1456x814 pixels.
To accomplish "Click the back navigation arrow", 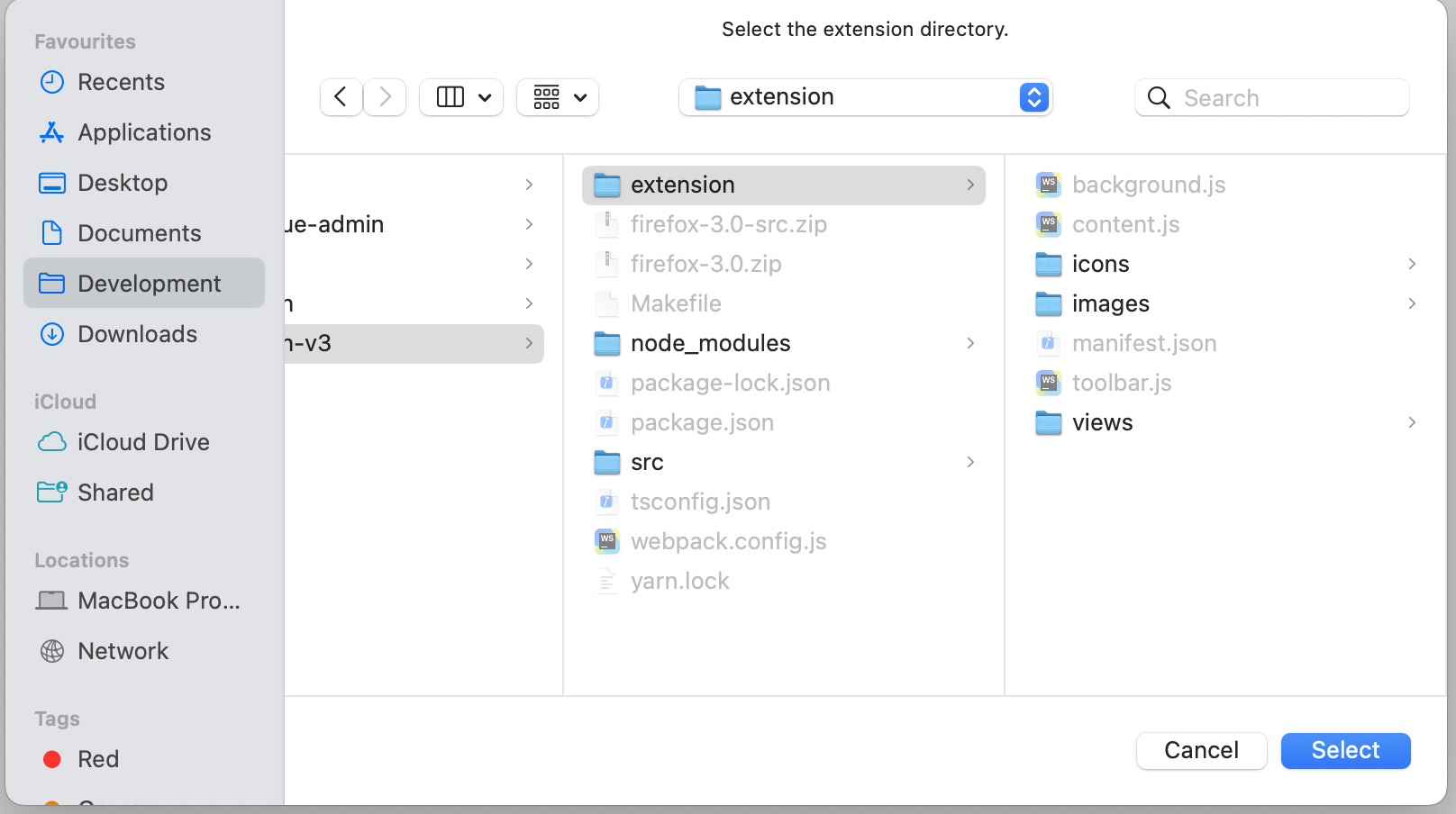I will [x=341, y=97].
